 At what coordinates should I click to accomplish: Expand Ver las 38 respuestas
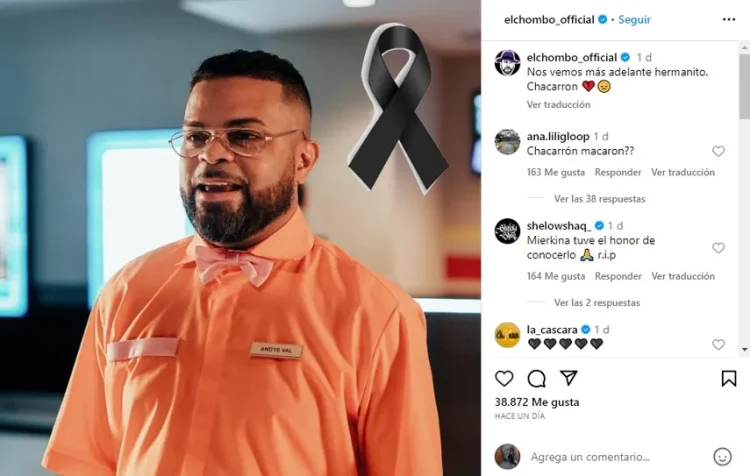click(x=599, y=199)
